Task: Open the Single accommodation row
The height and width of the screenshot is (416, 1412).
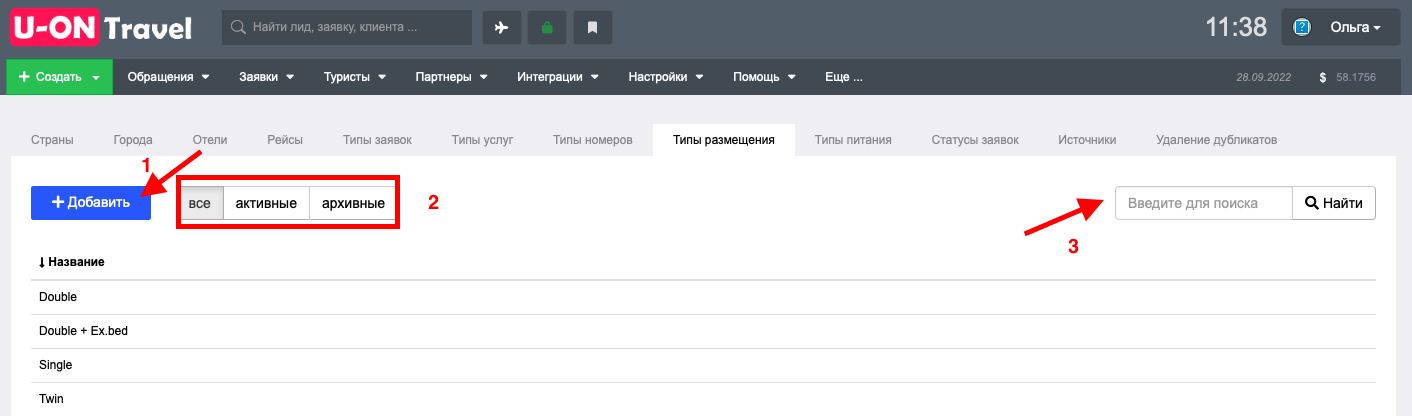Action: click(703, 365)
